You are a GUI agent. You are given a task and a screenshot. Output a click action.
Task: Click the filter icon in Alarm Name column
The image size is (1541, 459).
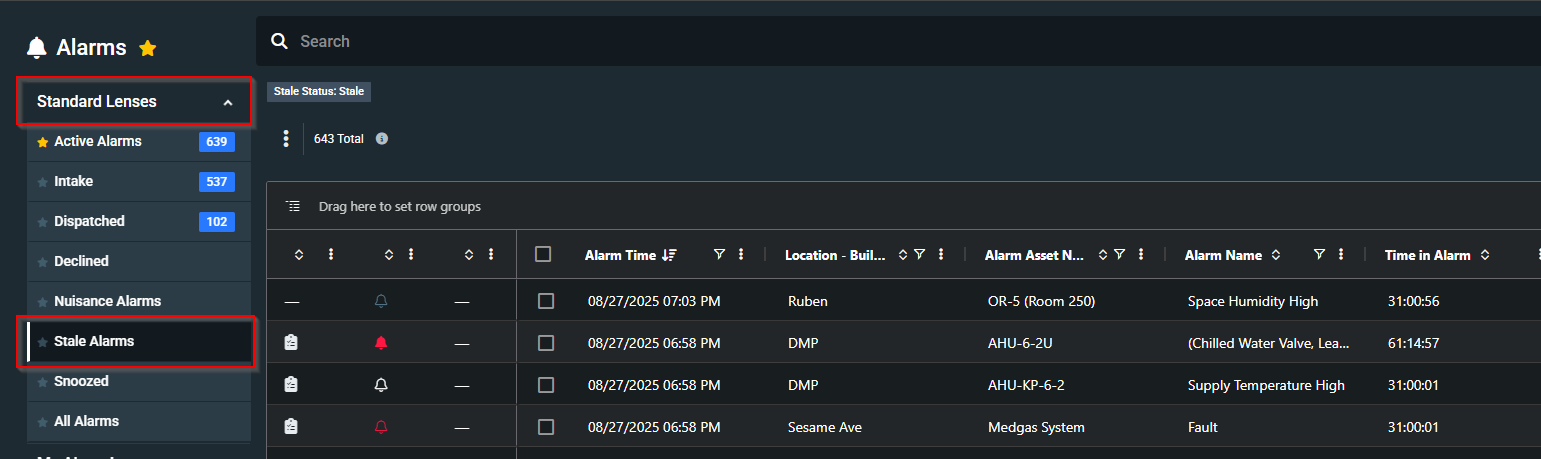[x=1319, y=255]
